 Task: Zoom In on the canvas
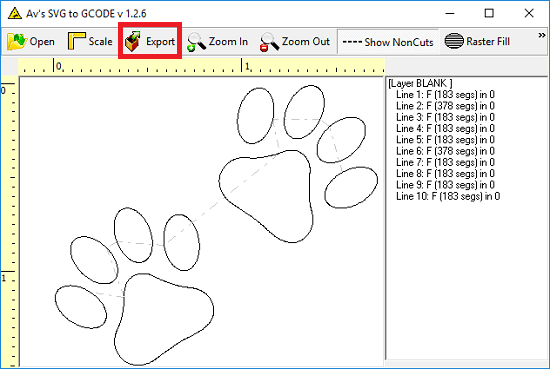click(x=217, y=41)
